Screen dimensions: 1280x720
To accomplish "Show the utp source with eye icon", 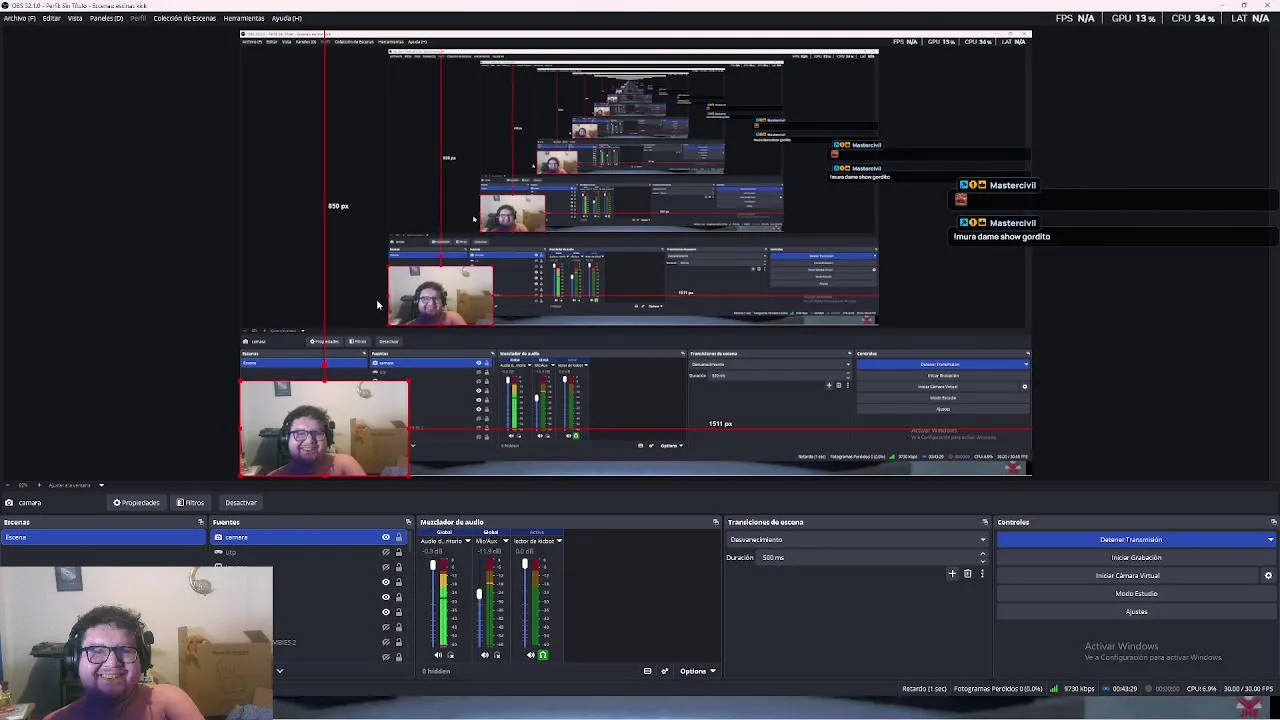I will click(x=386, y=552).
